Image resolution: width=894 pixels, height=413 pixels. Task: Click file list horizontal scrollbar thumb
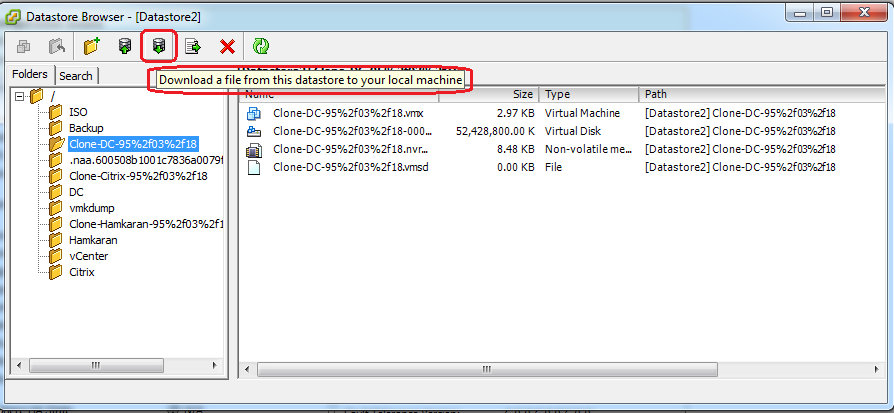click(487, 370)
